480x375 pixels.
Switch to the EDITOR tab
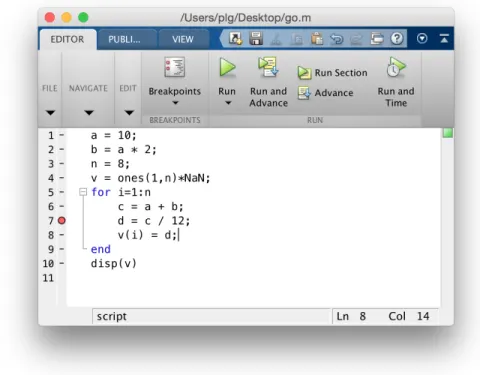pyautogui.click(x=67, y=39)
